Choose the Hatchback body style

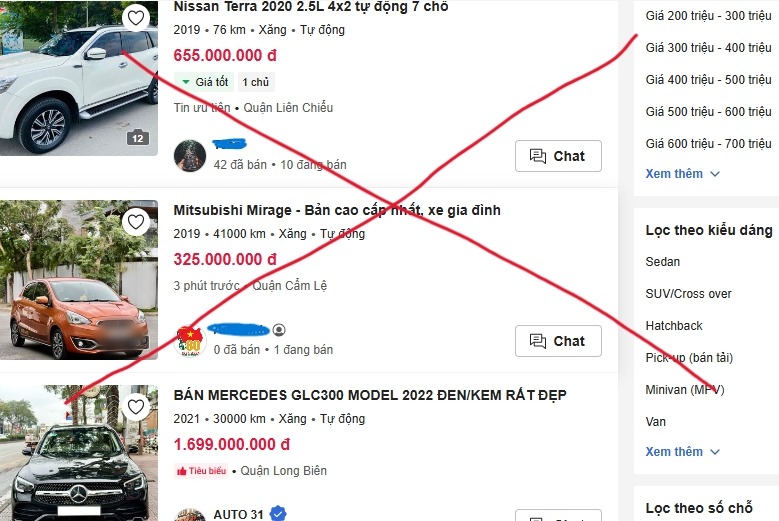674,326
